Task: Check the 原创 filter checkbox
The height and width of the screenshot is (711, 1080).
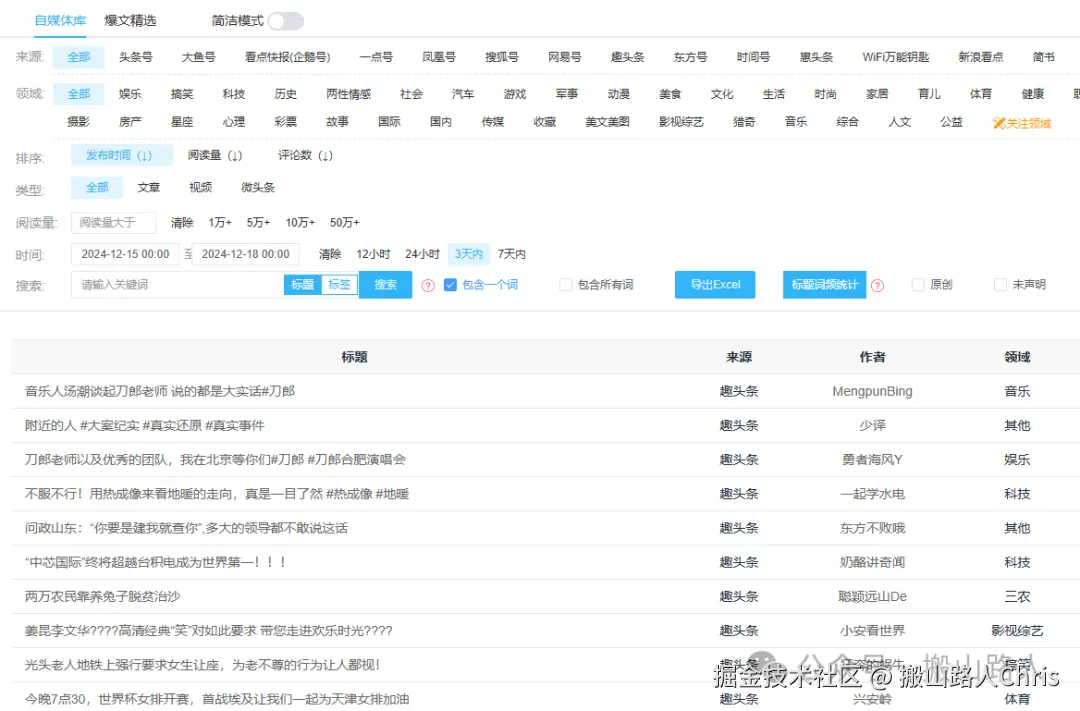Action: tap(916, 285)
